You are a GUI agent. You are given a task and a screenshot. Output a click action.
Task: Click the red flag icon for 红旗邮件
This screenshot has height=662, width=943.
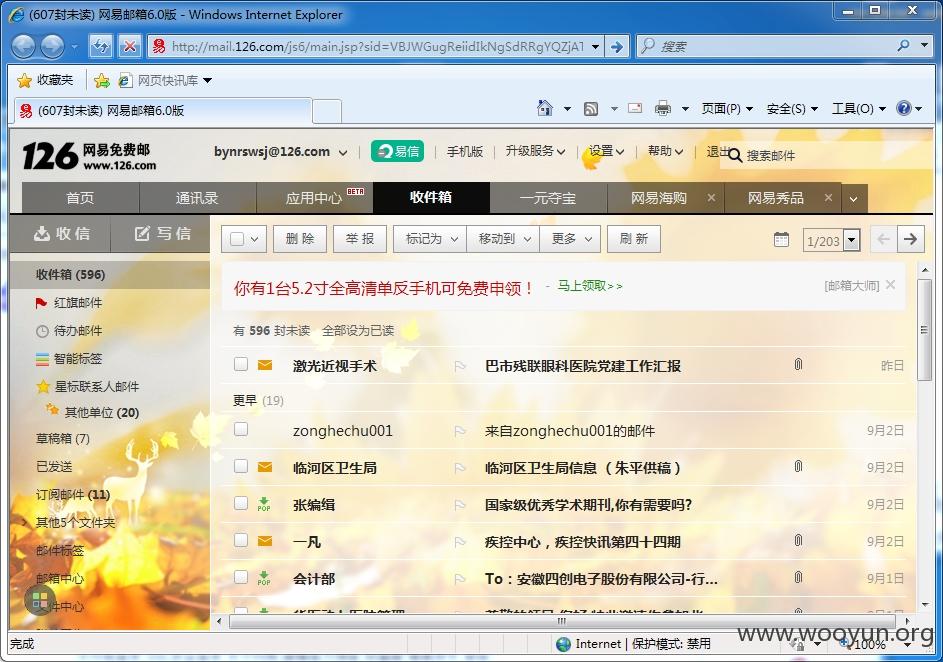tap(41, 303)
